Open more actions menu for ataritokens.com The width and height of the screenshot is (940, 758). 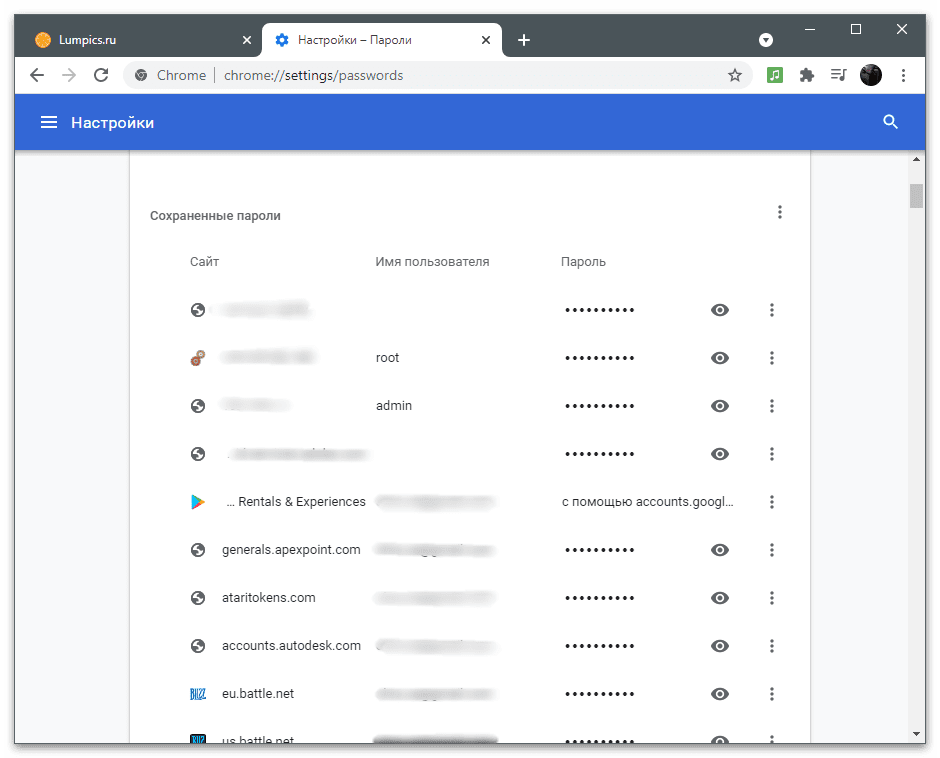[x=772, y=598]
